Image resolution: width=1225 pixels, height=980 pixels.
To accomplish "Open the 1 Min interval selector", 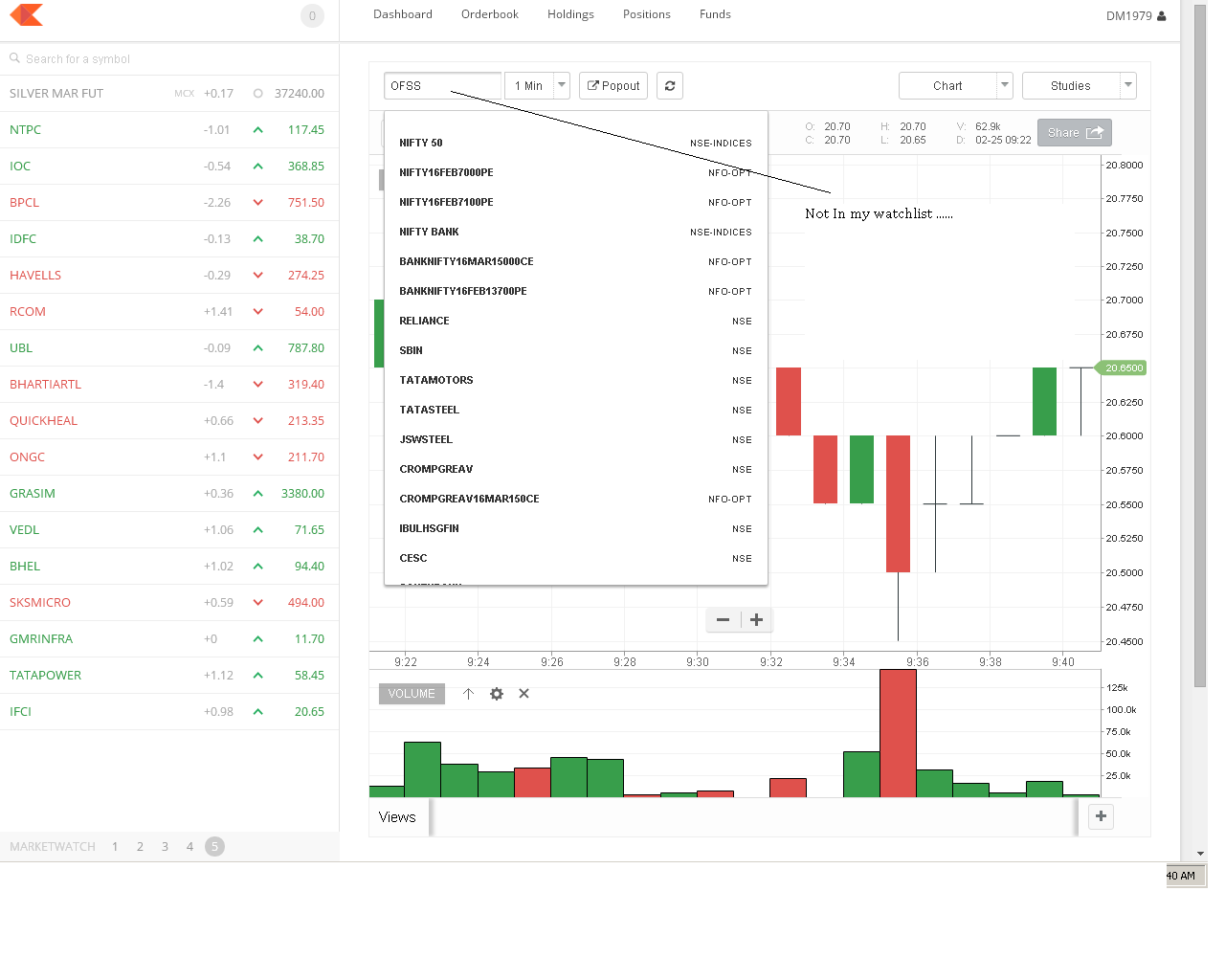I will tap(537, 86).
